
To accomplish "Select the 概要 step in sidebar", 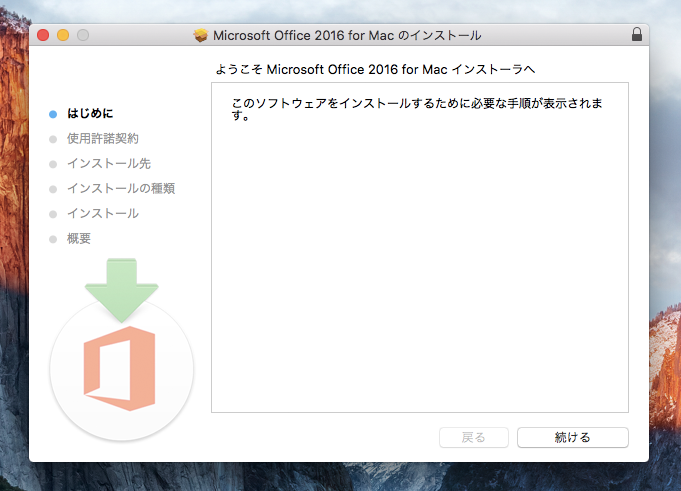I will click(x=79, y=238).
